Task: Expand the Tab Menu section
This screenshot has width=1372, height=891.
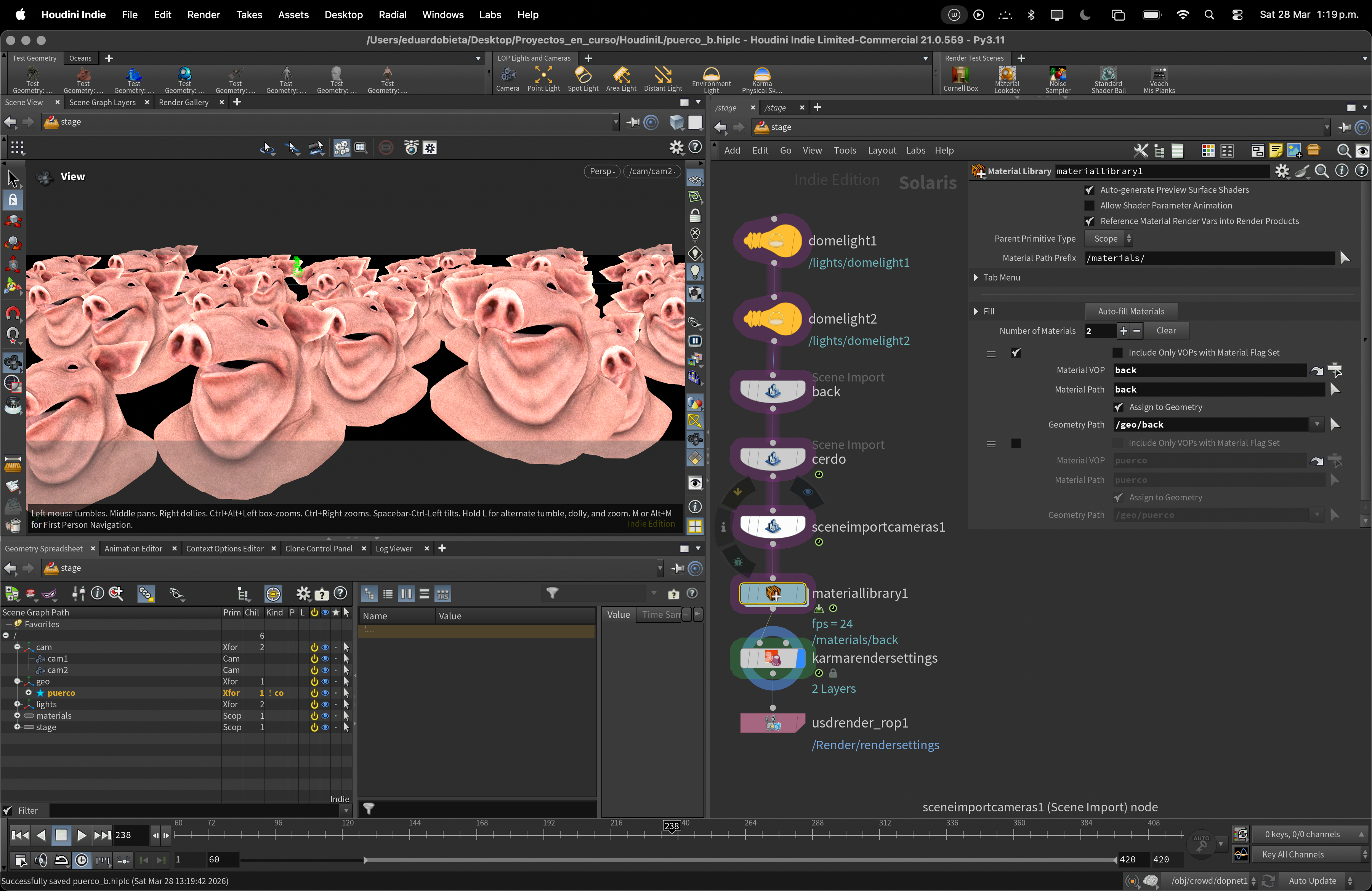Action: tap(976, 278)
